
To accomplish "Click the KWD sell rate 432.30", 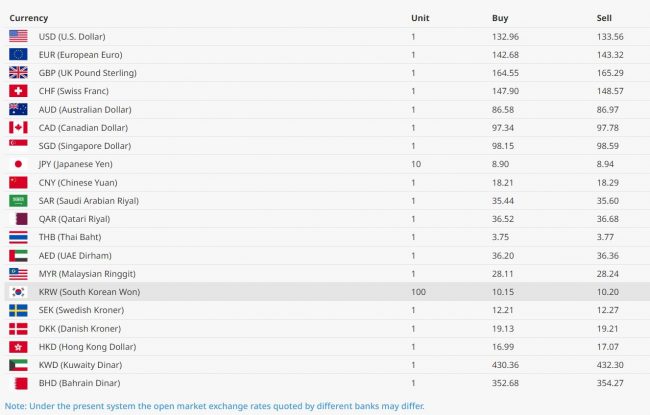I will [x=610, y=365].
